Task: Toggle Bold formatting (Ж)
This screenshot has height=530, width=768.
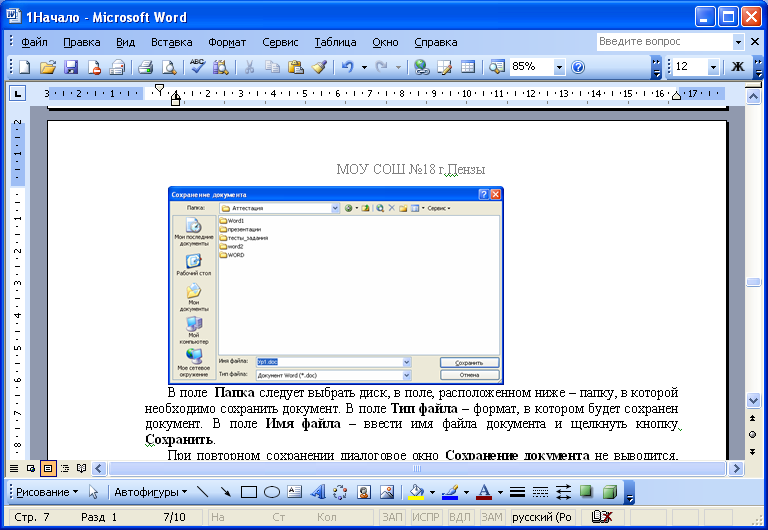Action: coord(738,67)
